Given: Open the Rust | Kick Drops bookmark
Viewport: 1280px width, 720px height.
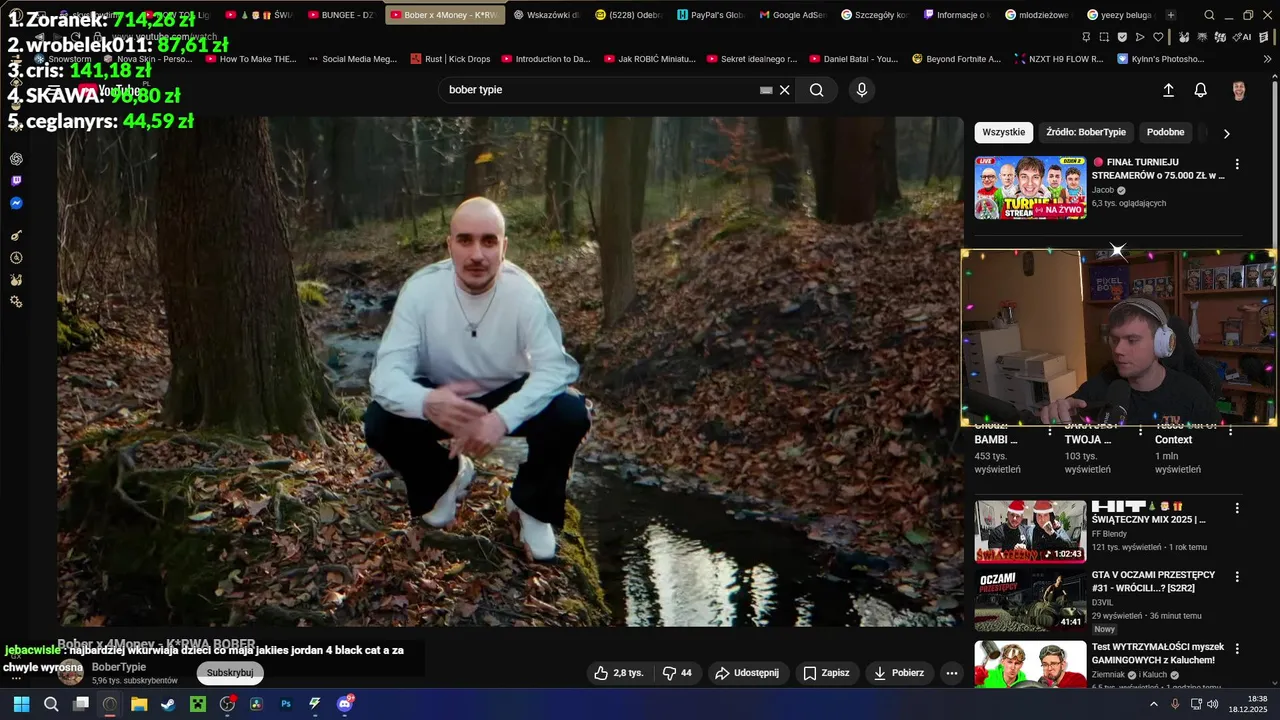Looking at the screenshot, I should (451, 59).
